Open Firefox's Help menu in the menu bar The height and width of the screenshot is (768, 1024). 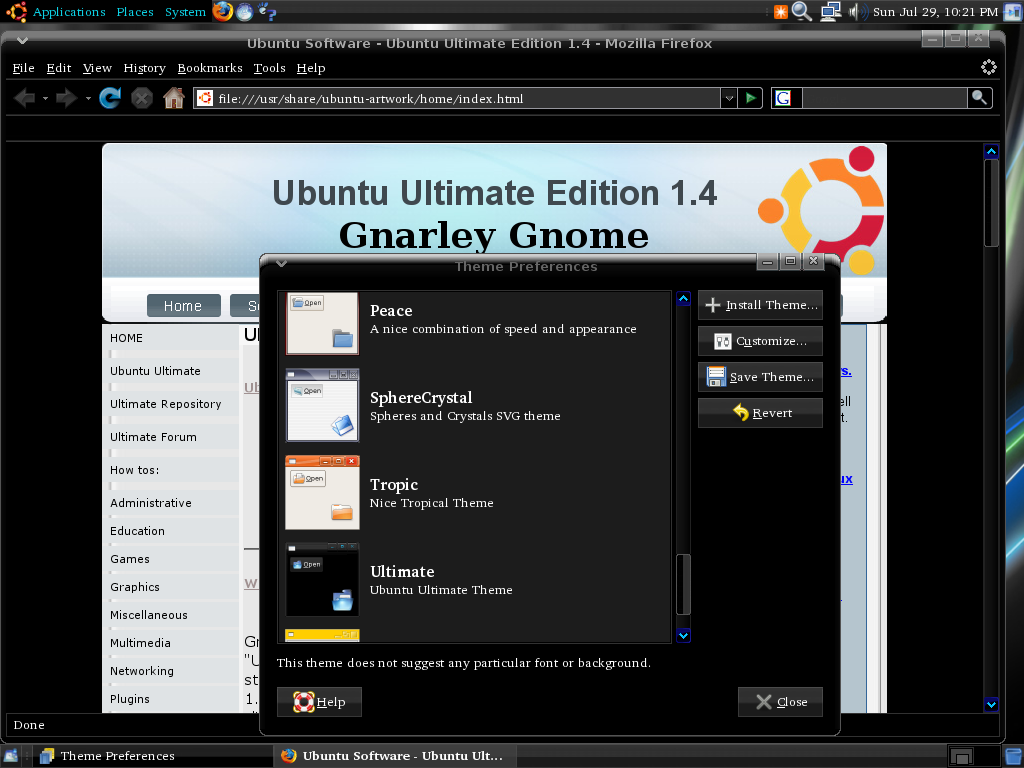pyautogui.click(x=311, y=68)
